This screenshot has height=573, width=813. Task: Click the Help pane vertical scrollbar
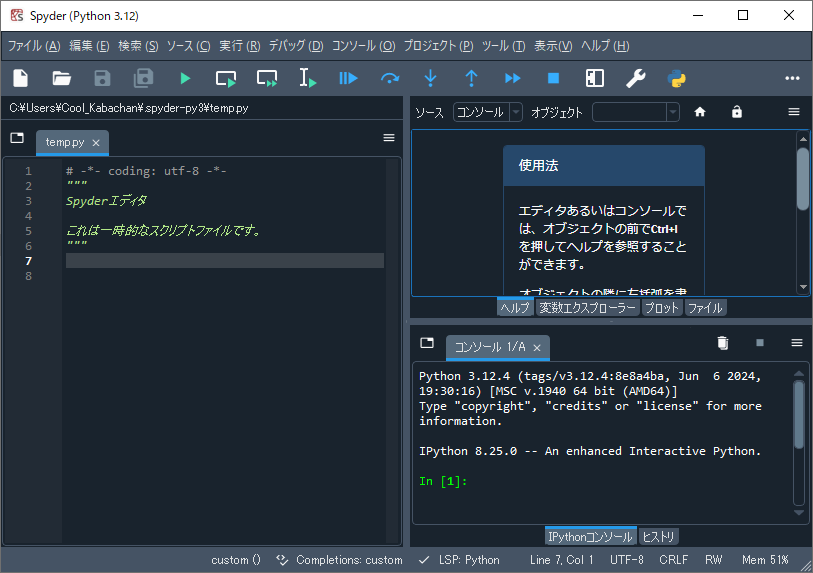[802, 180]
